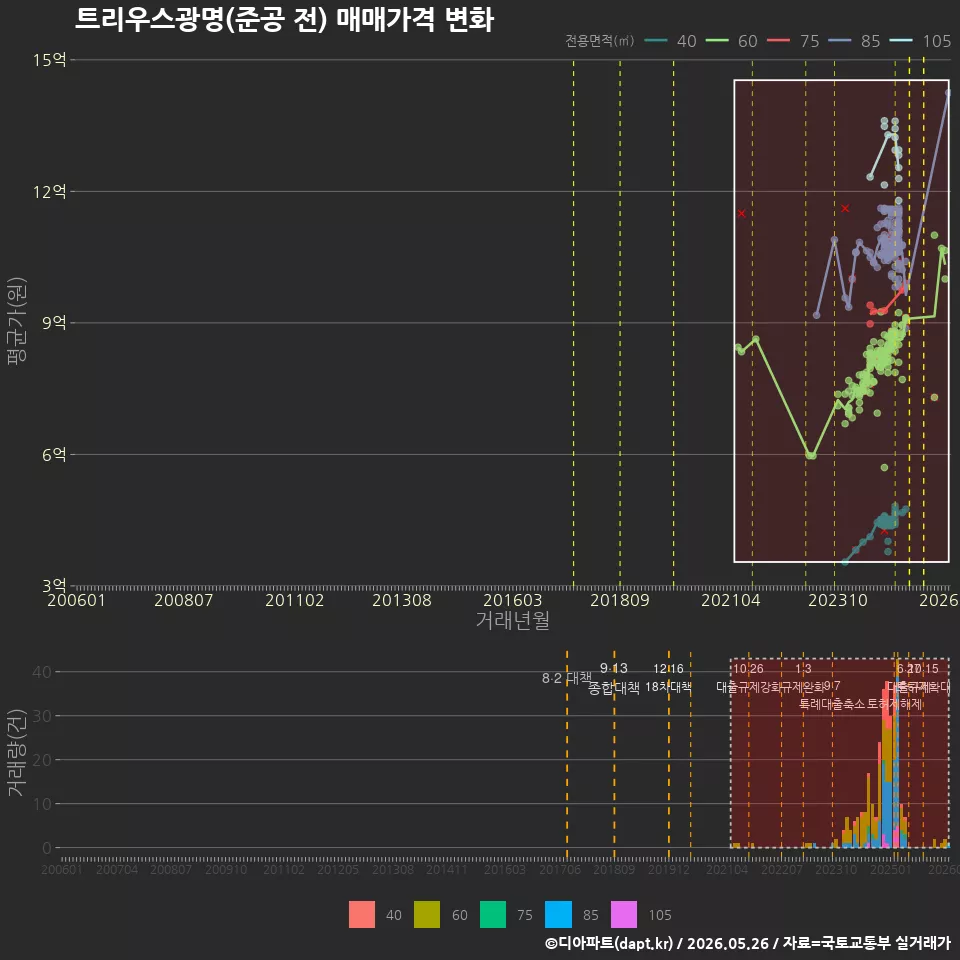Screen dimensions: 960x960
Task: Select the green 75 square in bottom legend
Action: click(493, 915)
